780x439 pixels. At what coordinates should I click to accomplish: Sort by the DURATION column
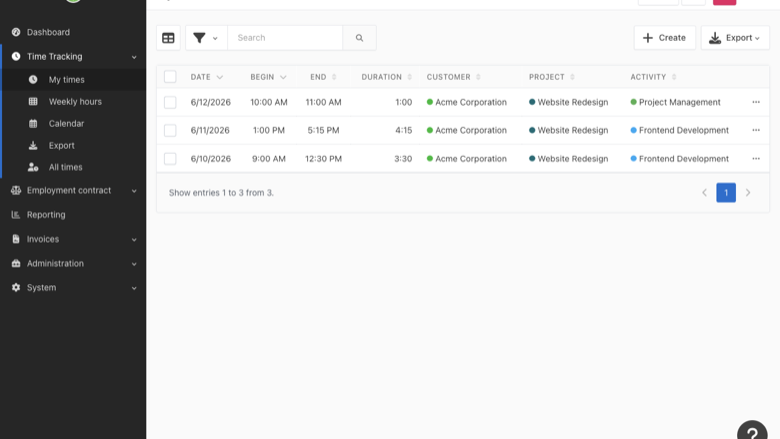[387, 77]
